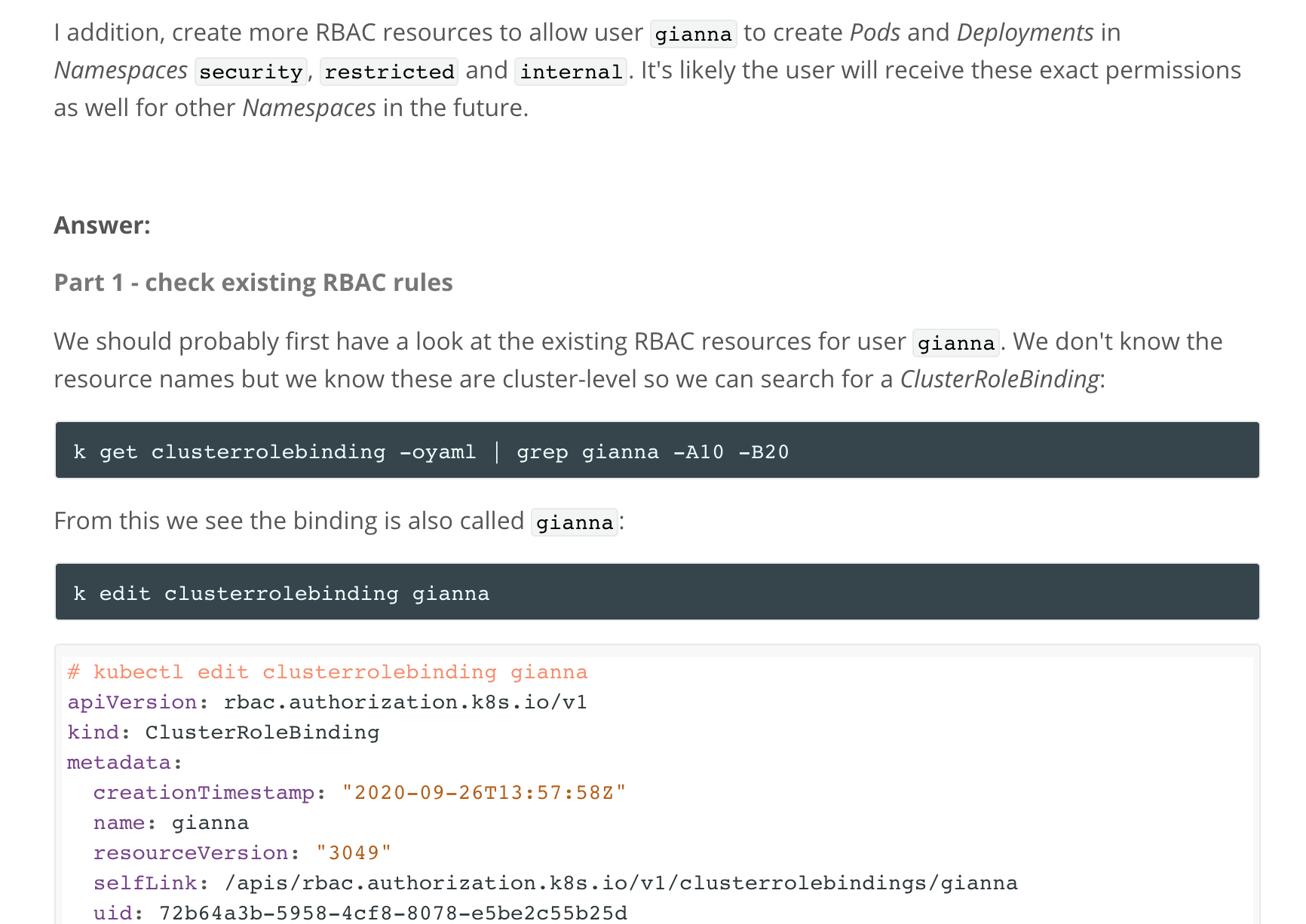
Task: Click the uid value in YAML
Action: click(393, 913)
